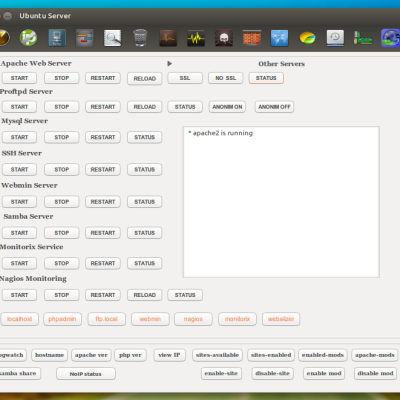The image size is (400, 400).
Task: Click the Apache SSL button
Action: [185, 78]
